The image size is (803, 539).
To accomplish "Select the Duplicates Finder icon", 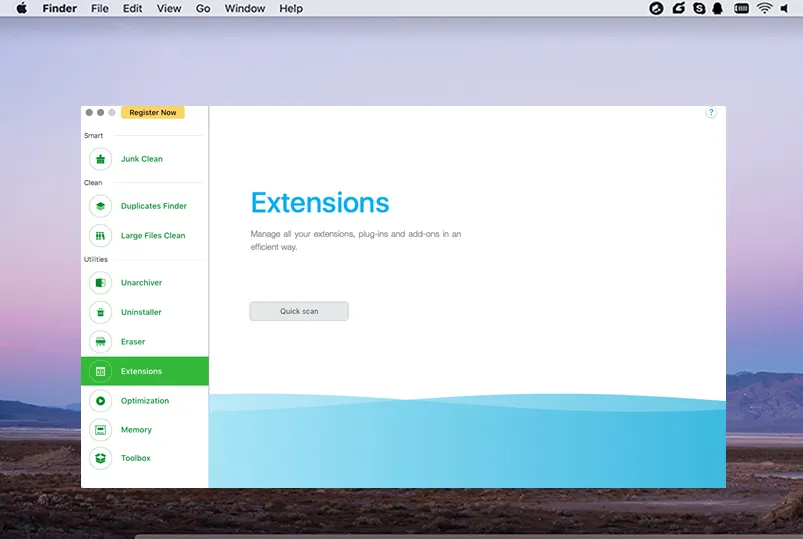I will pyautogui.click(x=100, y=206).
